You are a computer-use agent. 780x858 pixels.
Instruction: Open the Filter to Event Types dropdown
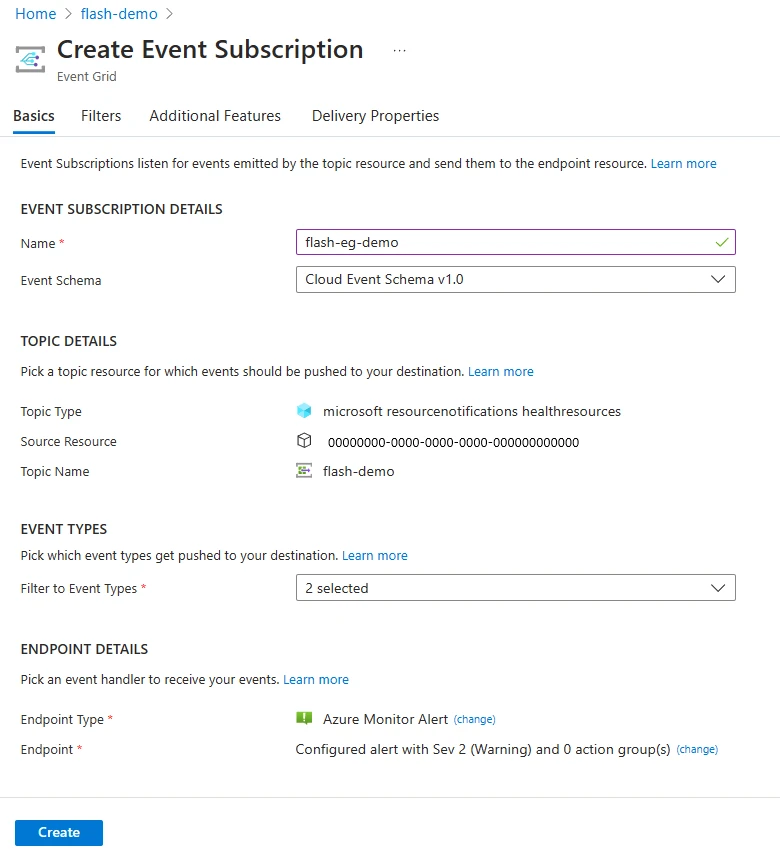pyautogui.click(x=718, y=588)
